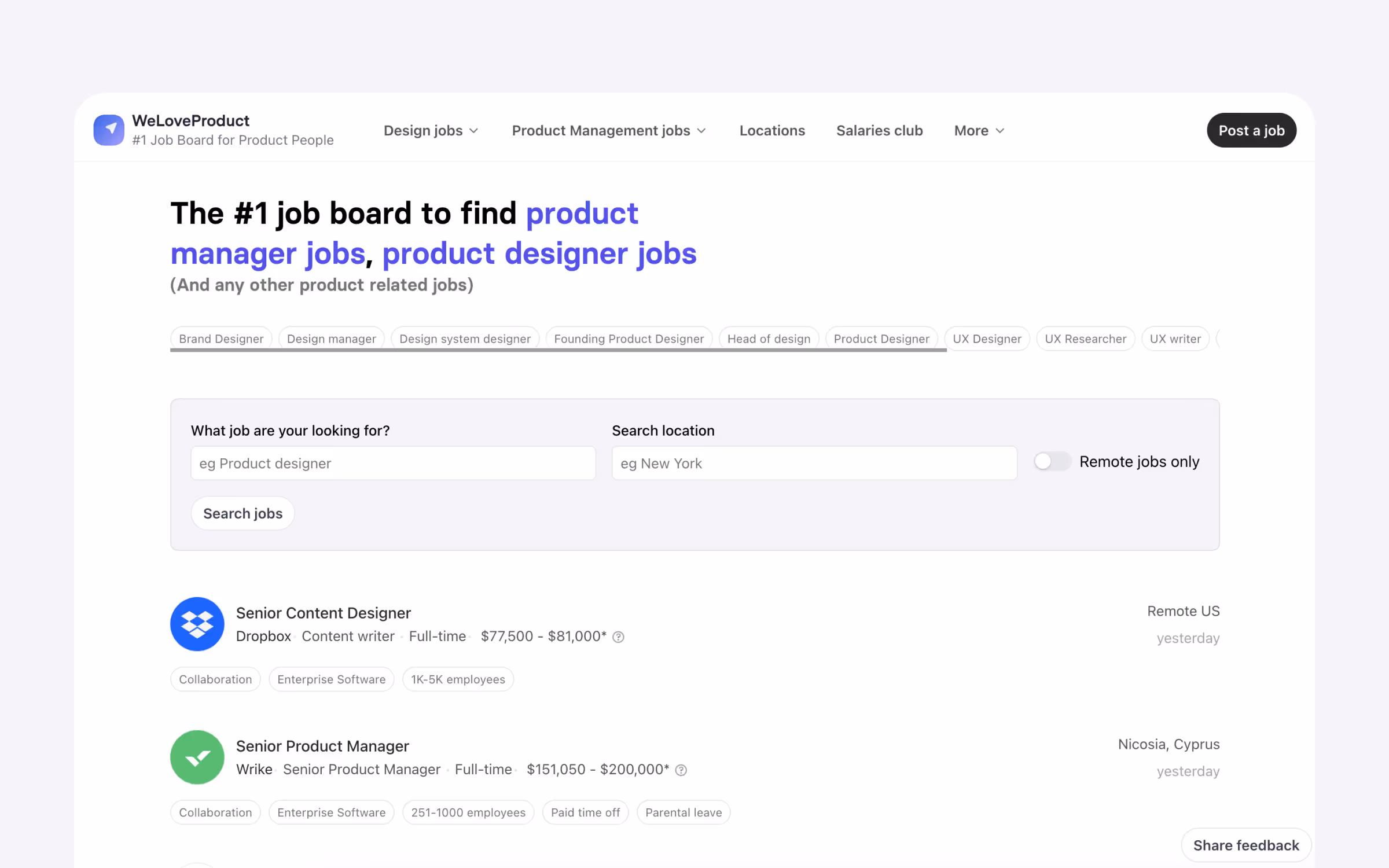The image size is (1389, 868).
Task: Click the Share feedback button
Action: tap(1246, 845)
